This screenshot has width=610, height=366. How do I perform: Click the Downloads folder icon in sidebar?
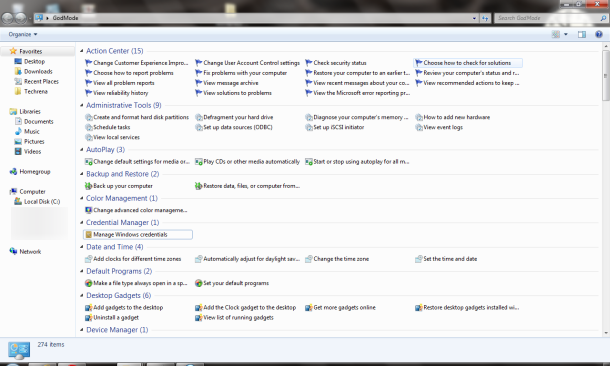tap(18, 72)
